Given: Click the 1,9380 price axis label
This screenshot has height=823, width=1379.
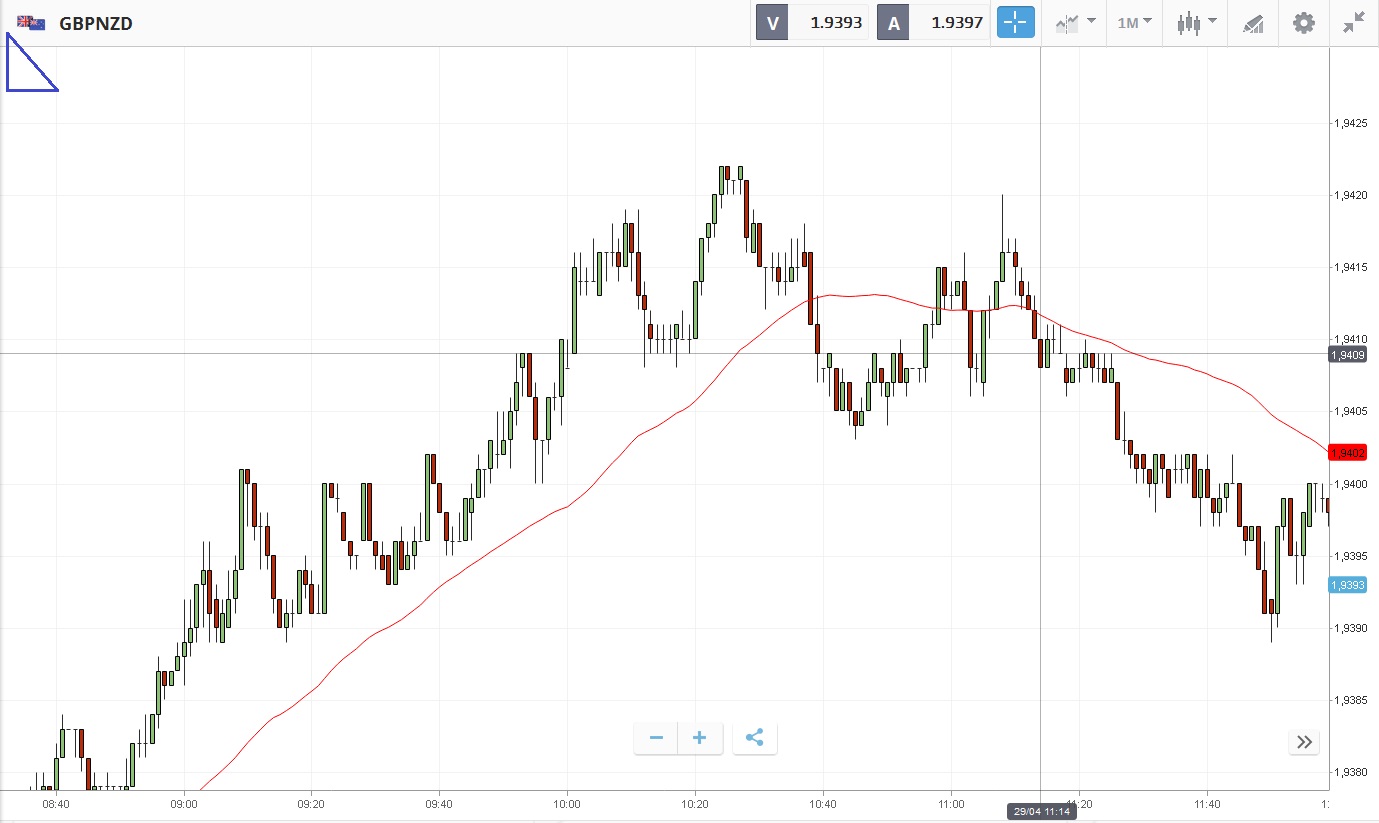Looking at the screenshot, I should [1350, 772].
